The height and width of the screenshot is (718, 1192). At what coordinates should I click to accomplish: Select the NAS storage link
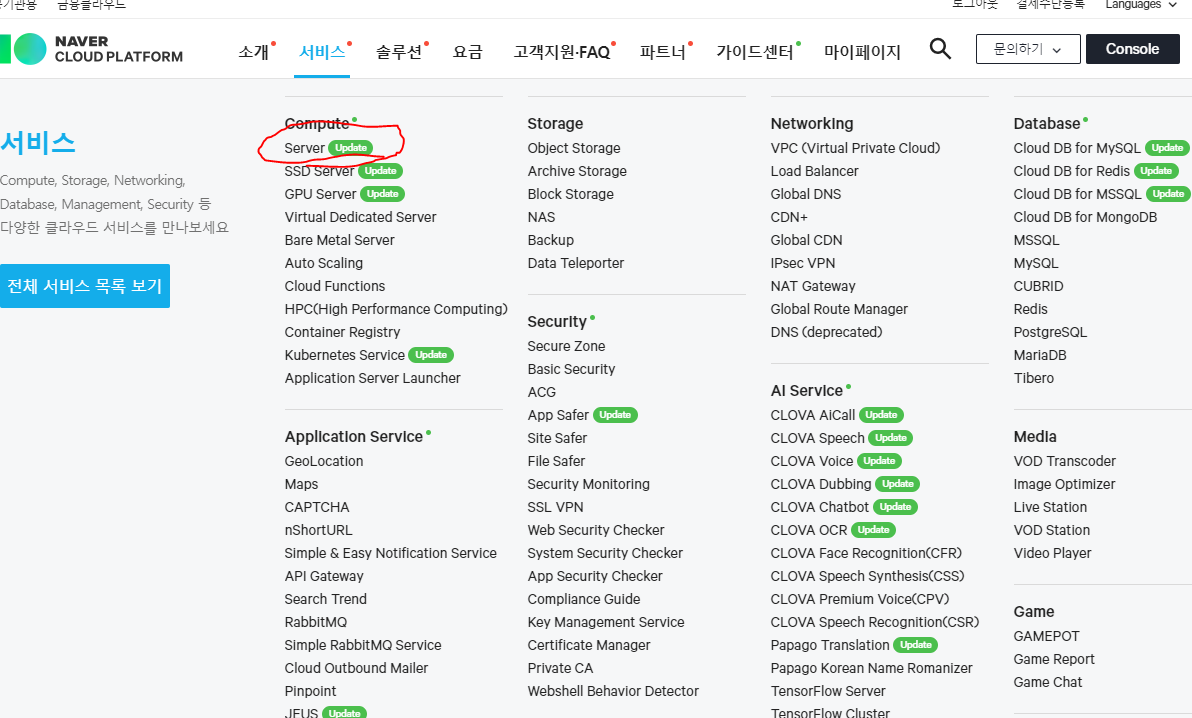(x=541, y=217)
